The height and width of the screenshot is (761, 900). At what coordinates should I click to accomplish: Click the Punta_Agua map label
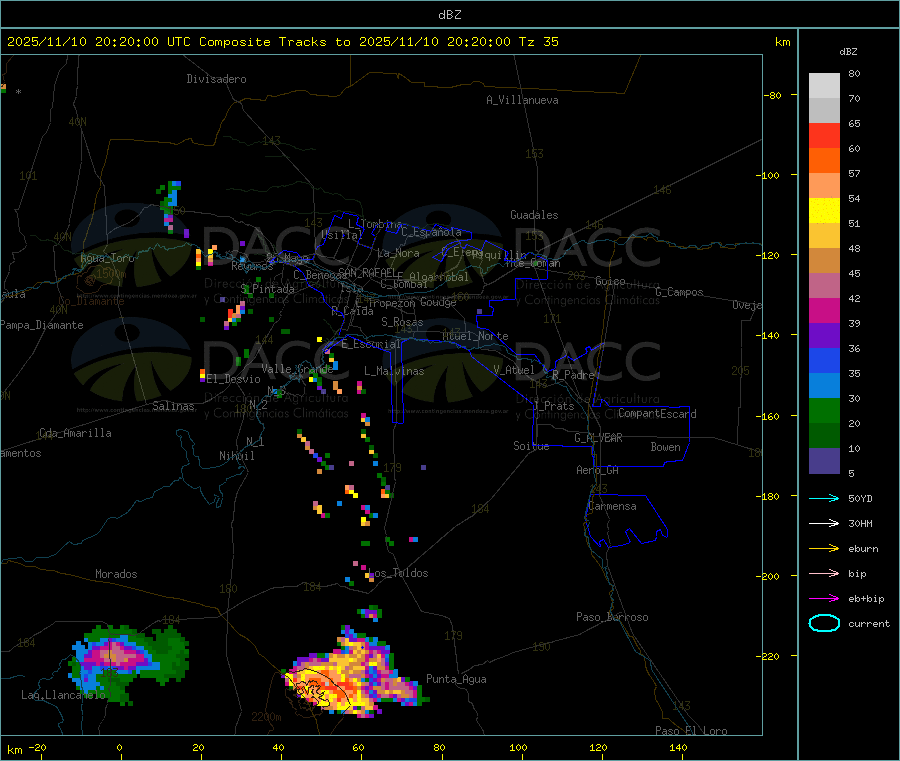click(456, 679)
